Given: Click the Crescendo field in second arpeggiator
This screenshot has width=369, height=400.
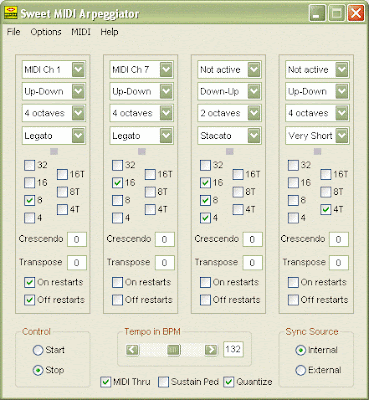Looking at the screenshot, I should (165, 239).
